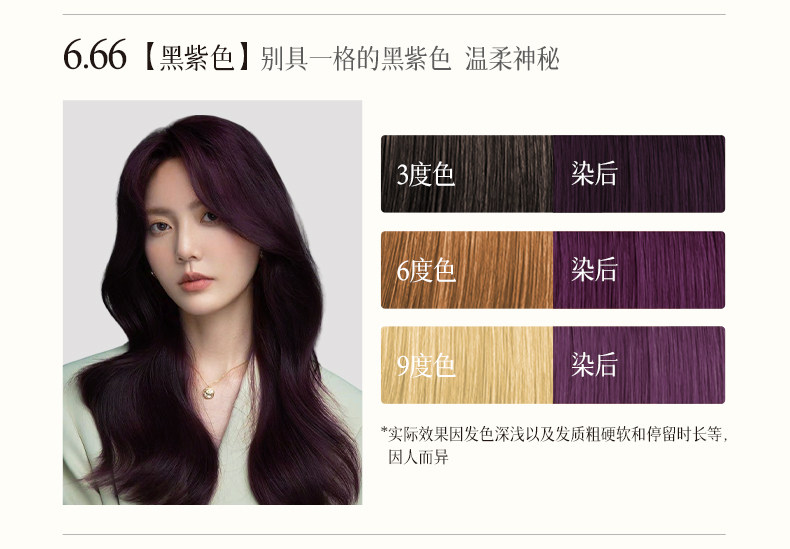Image resolution: width=790 pixels, height=549 pixels.
Task: Open the model's purple hair photo
Action: click(x=212, y=302)
